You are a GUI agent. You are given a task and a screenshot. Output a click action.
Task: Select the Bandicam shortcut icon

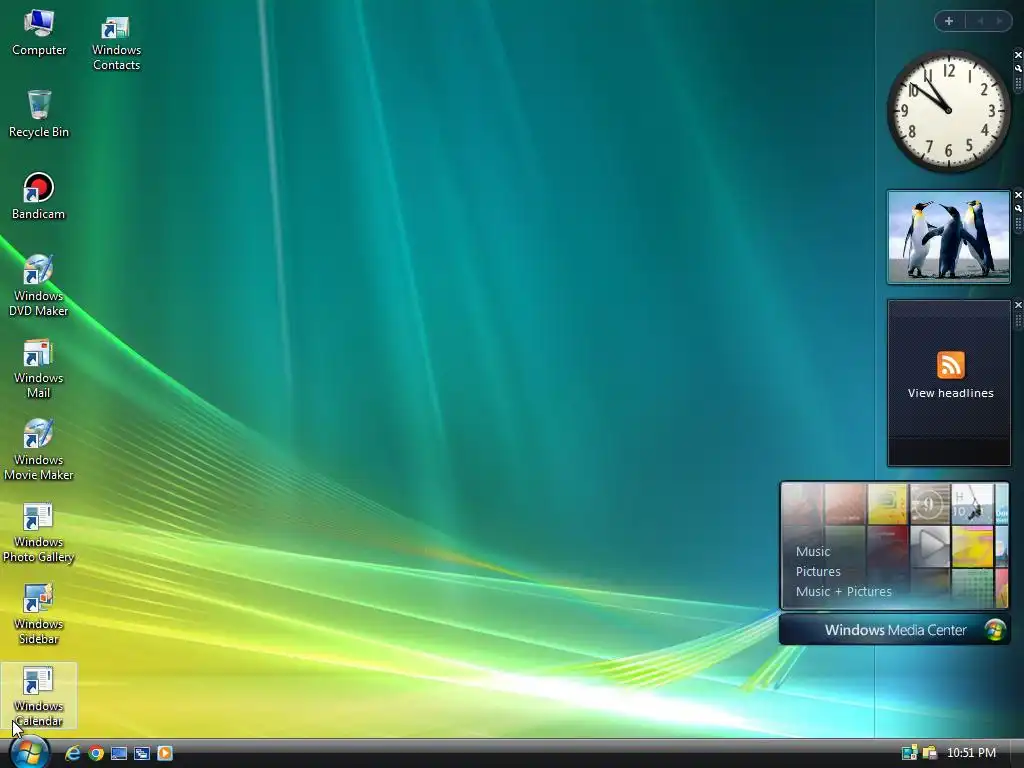[x=39, y=196]
